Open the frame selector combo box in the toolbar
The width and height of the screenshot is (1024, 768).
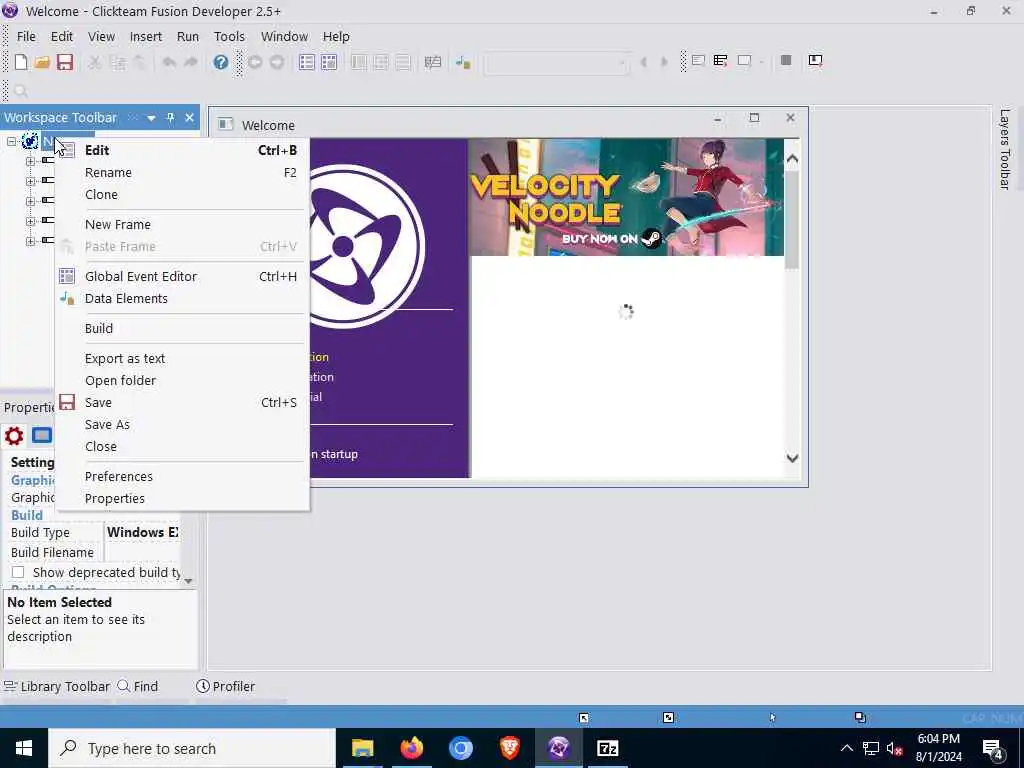[557, 63]
